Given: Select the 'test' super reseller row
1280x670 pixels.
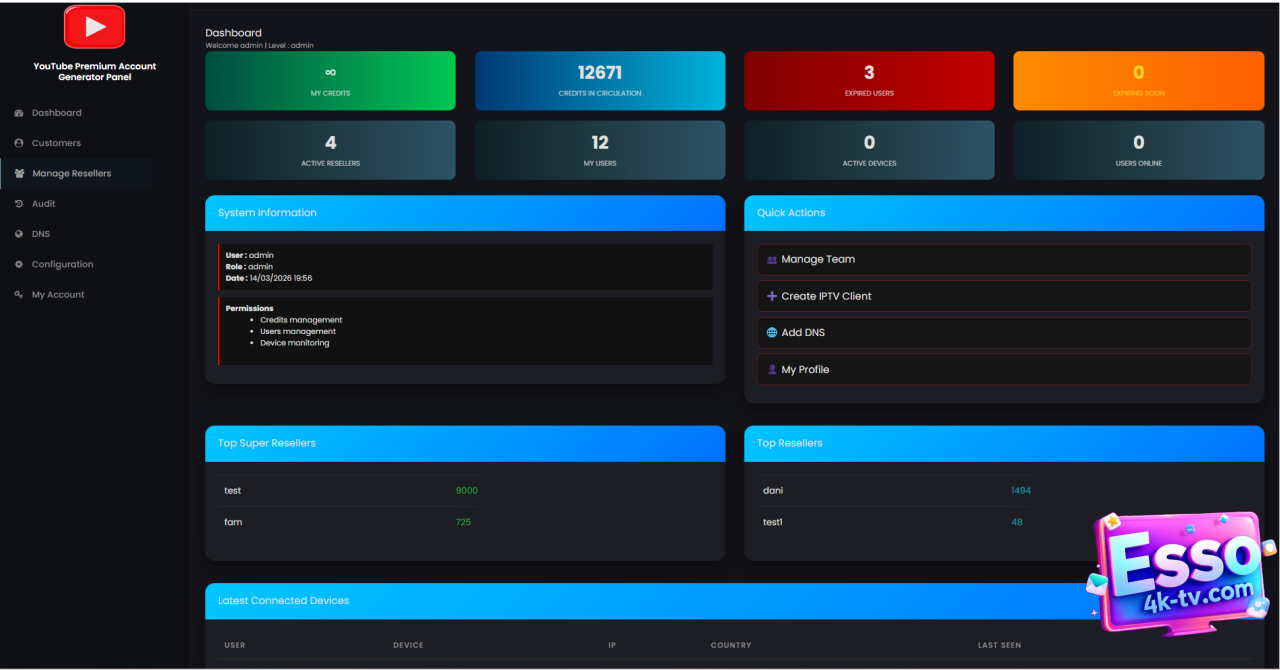Looking at the screenshot, I should click(x=350, y=491).
